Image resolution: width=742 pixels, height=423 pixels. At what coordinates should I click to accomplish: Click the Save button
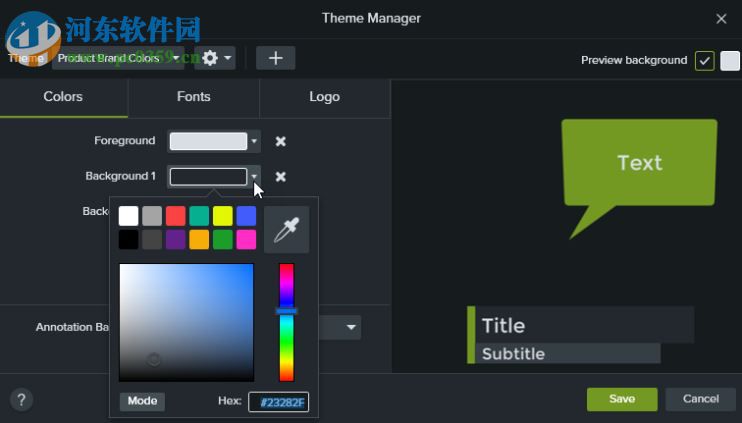622,399
